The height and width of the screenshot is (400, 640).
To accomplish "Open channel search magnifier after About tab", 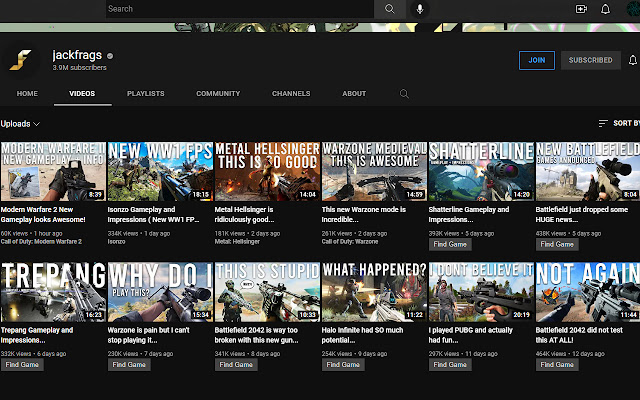I will 404,94.
